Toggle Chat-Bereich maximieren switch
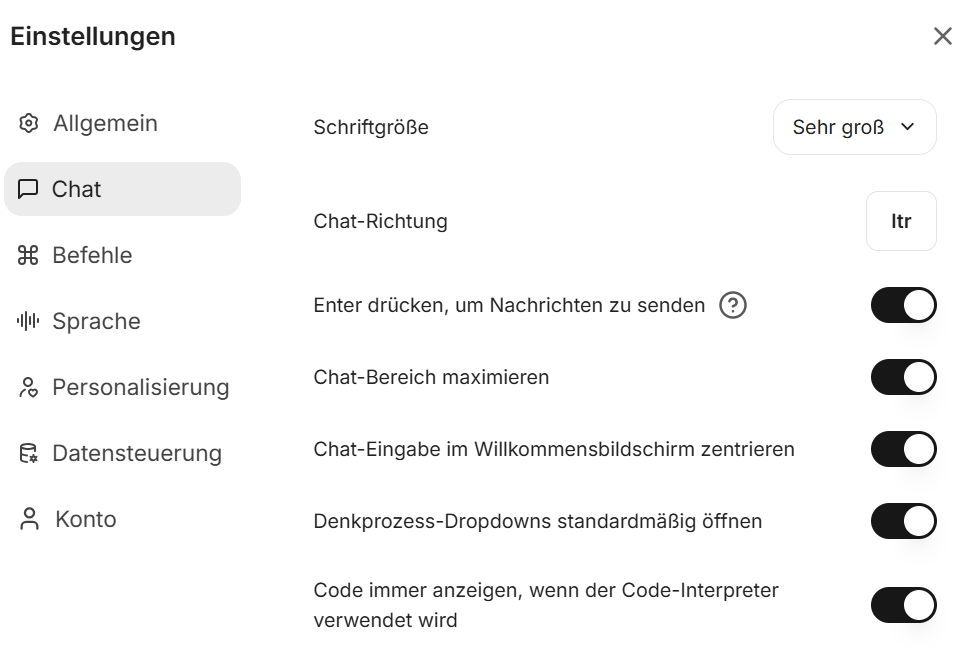 pyautogui.click(x=903, y=378)
